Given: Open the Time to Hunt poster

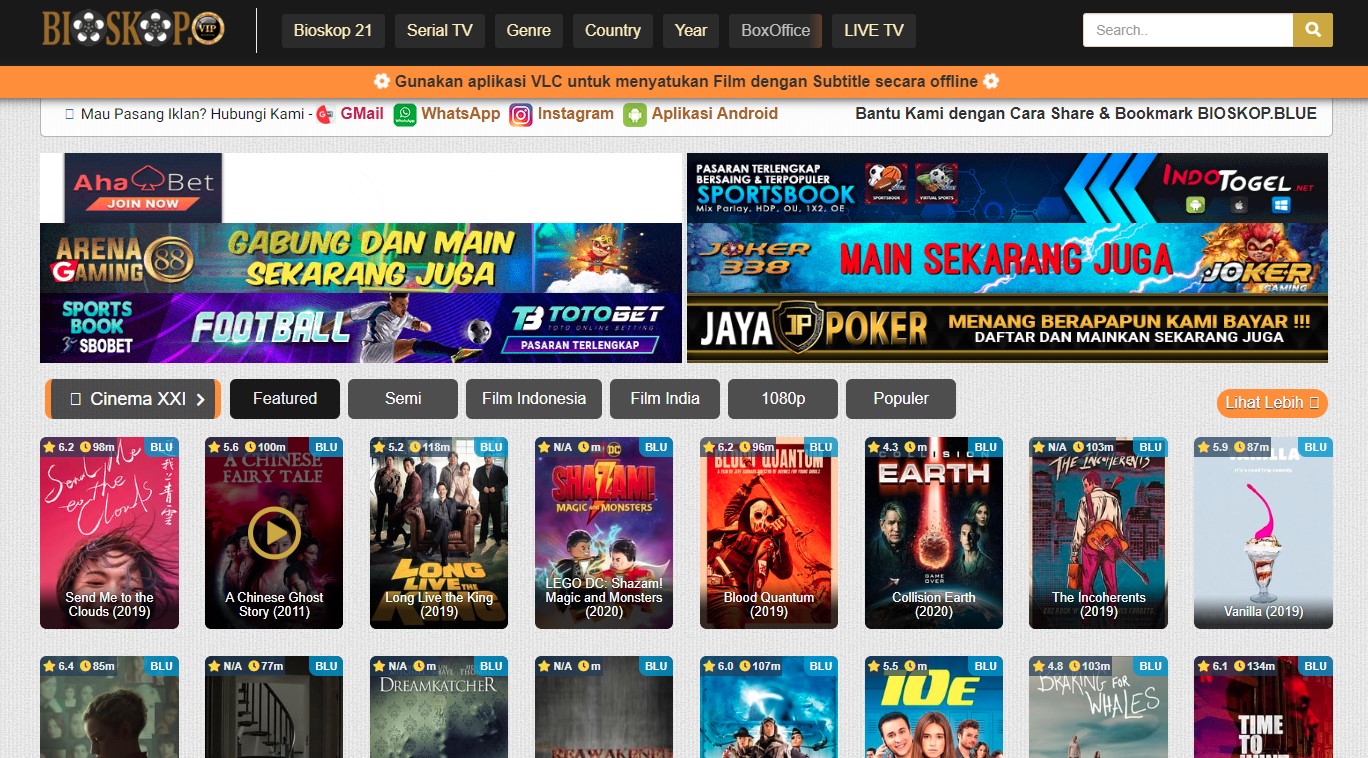Looking at the screenshot, I should (1263, 707).
